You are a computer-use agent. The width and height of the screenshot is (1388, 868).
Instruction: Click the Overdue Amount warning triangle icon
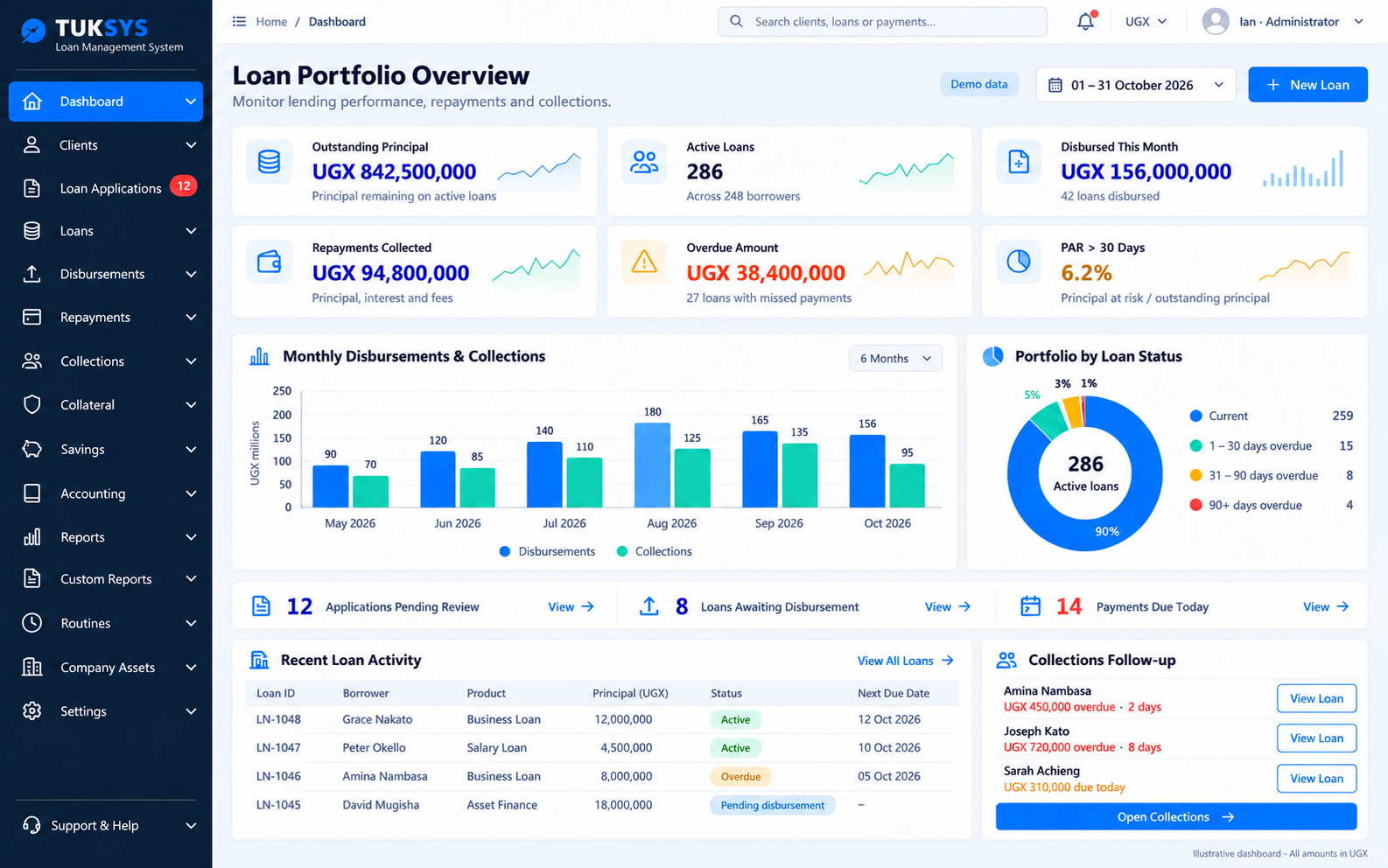pos(644,262)
